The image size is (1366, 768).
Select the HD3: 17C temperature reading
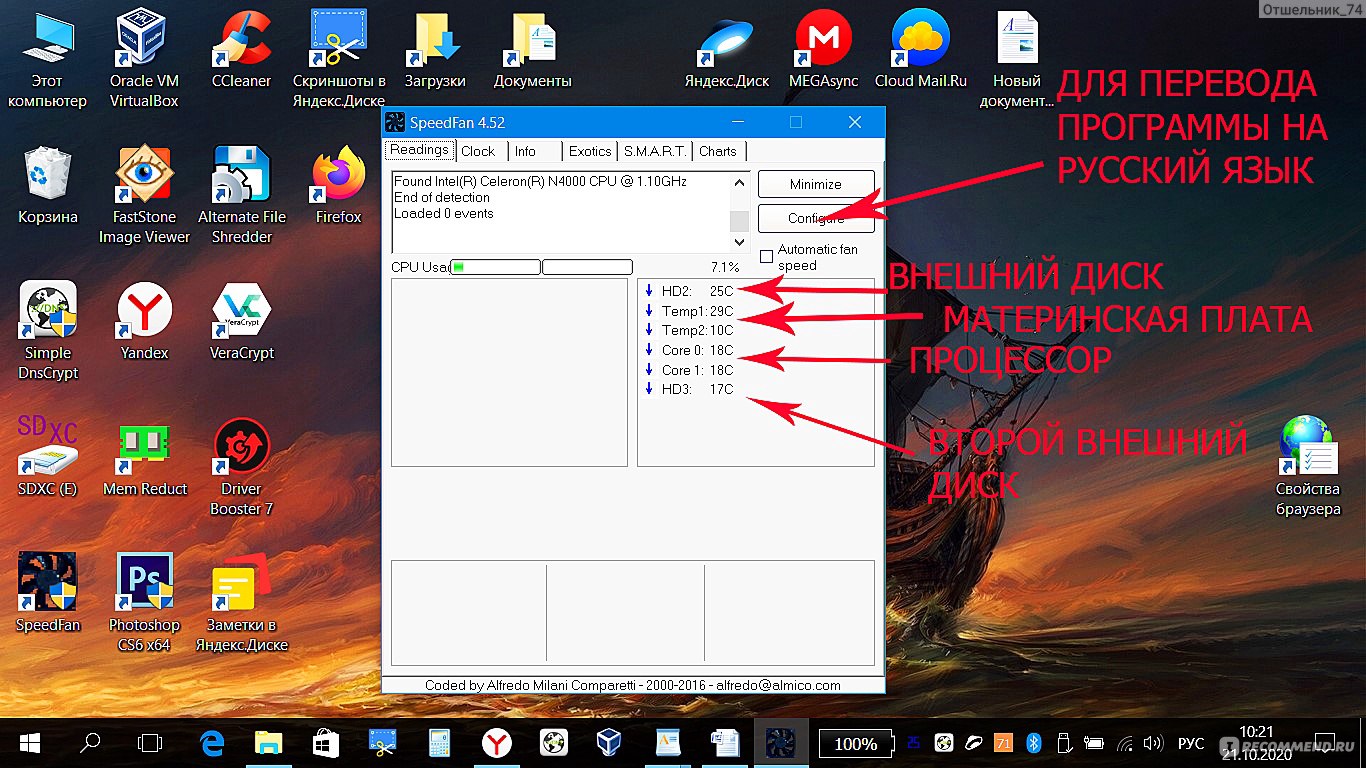tap(690, 389)
